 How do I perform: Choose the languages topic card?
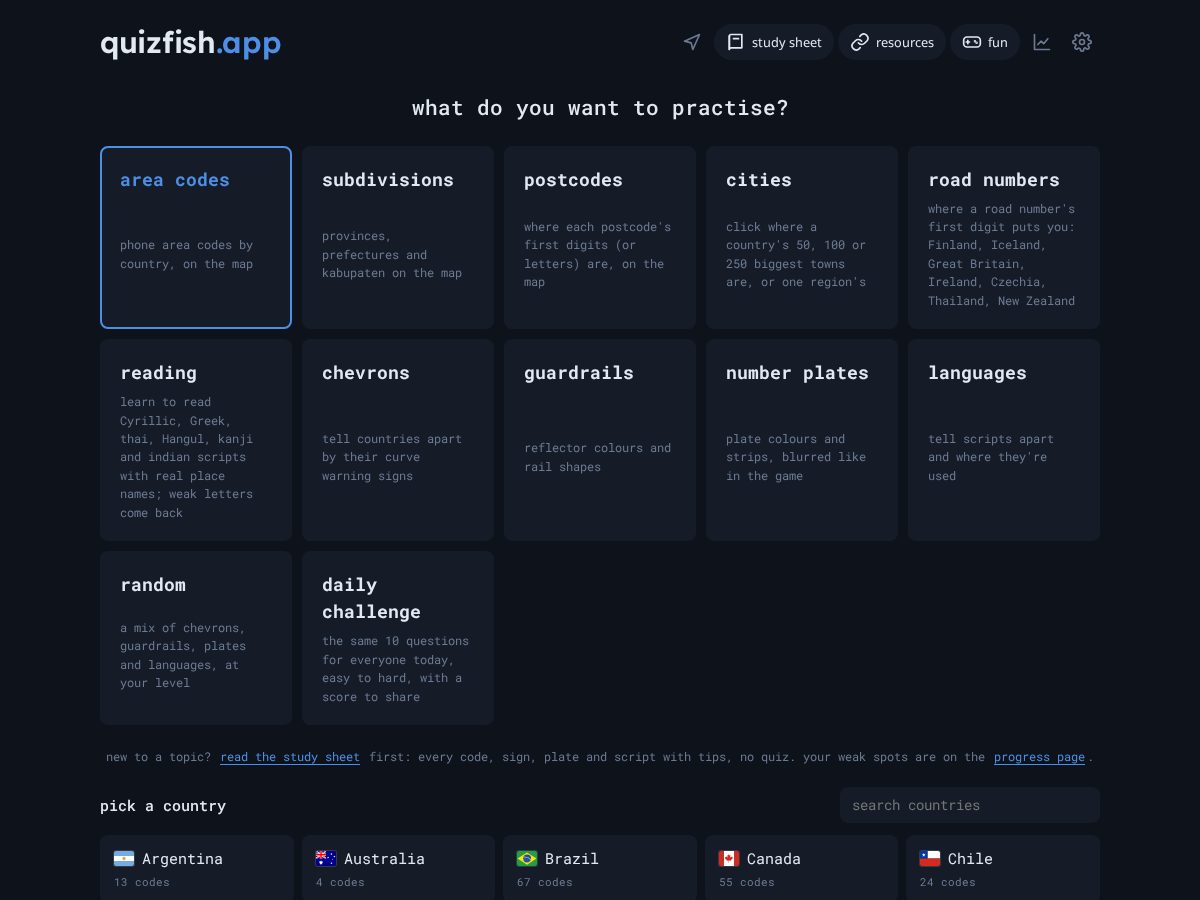1004,440
